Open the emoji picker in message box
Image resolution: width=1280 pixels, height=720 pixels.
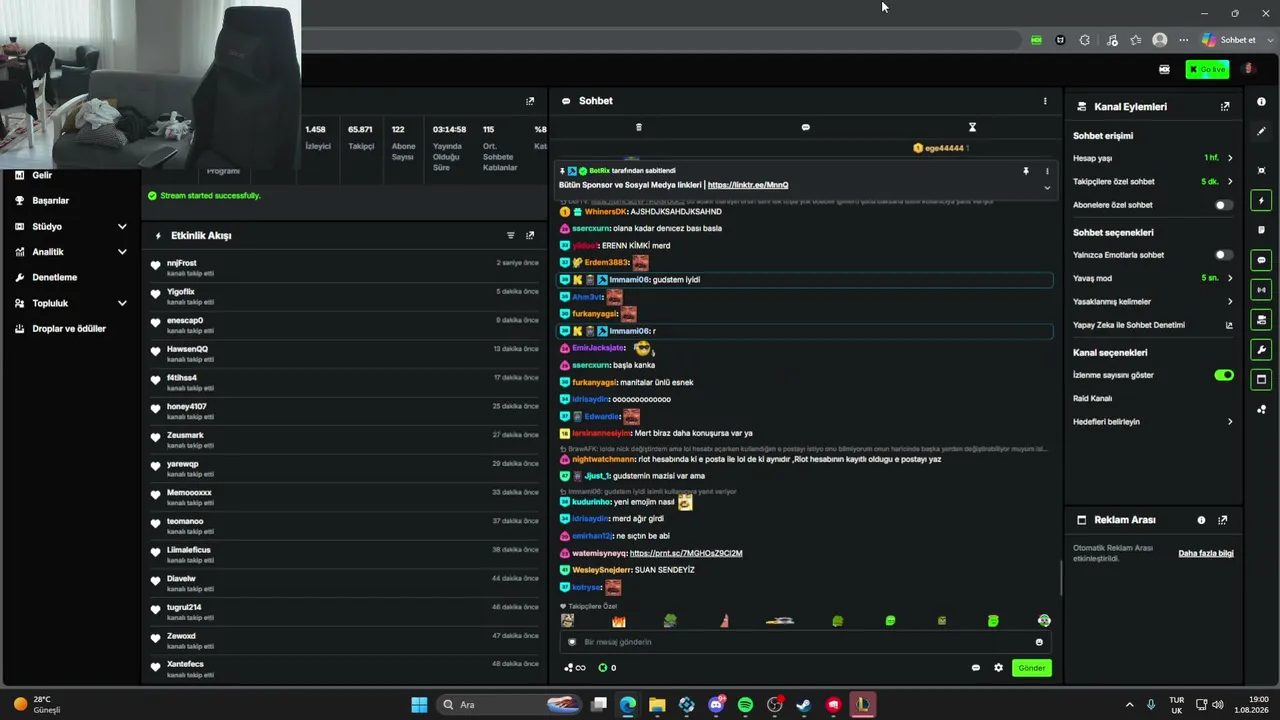tap(1039, 642)
